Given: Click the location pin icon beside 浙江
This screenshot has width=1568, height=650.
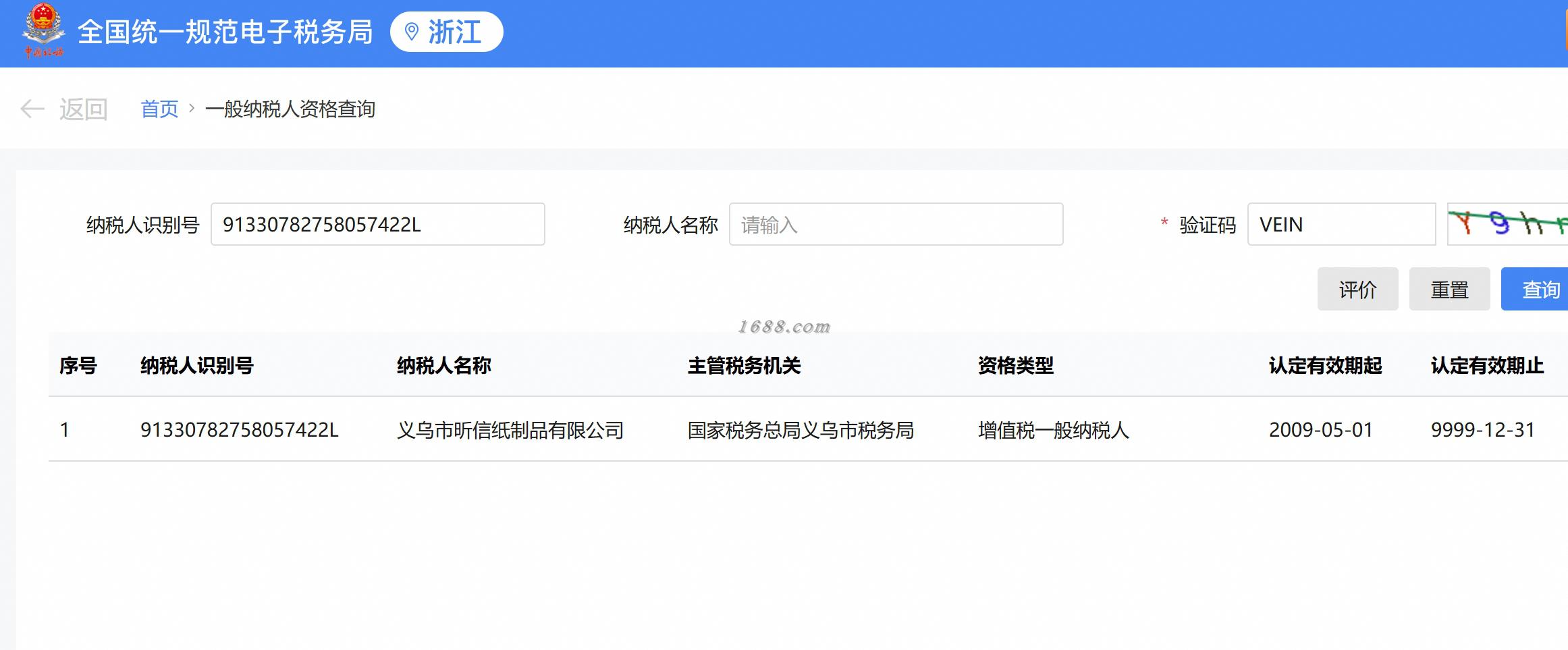Looking at the screenshot, I should (411, 32).
